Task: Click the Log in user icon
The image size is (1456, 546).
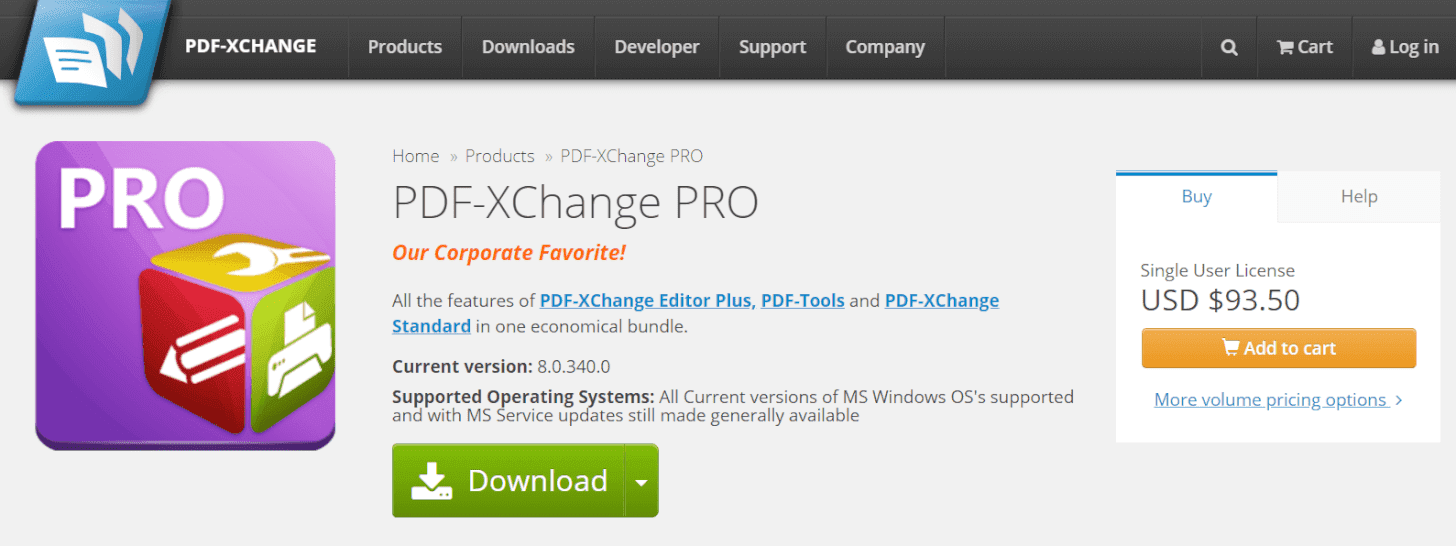Action: 1379,47
